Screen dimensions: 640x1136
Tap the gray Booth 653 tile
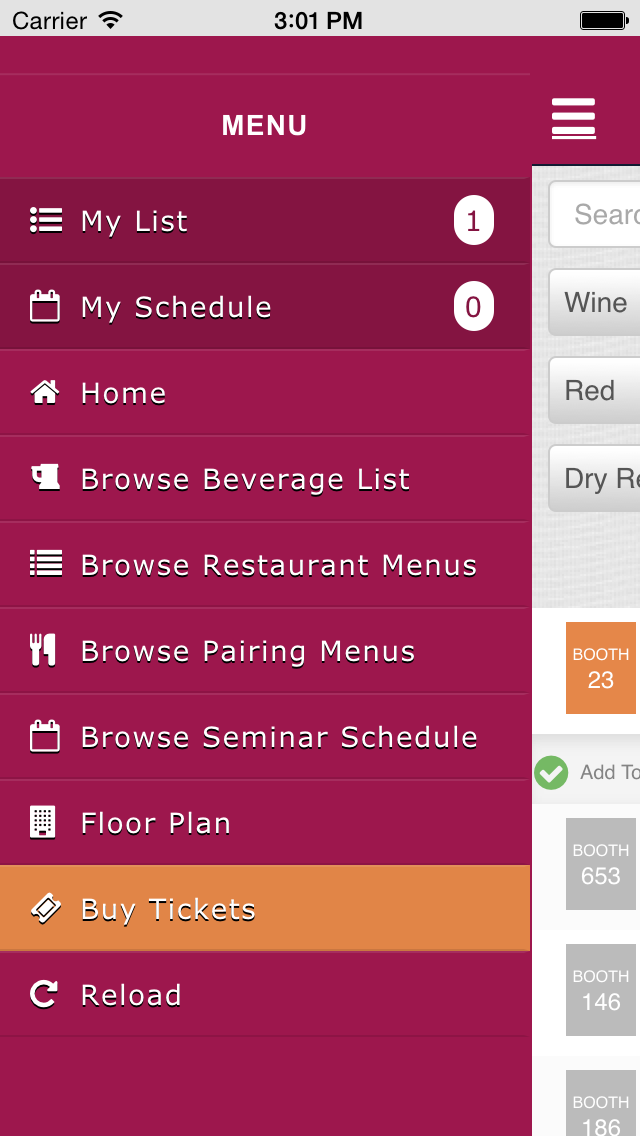(600, 864)
